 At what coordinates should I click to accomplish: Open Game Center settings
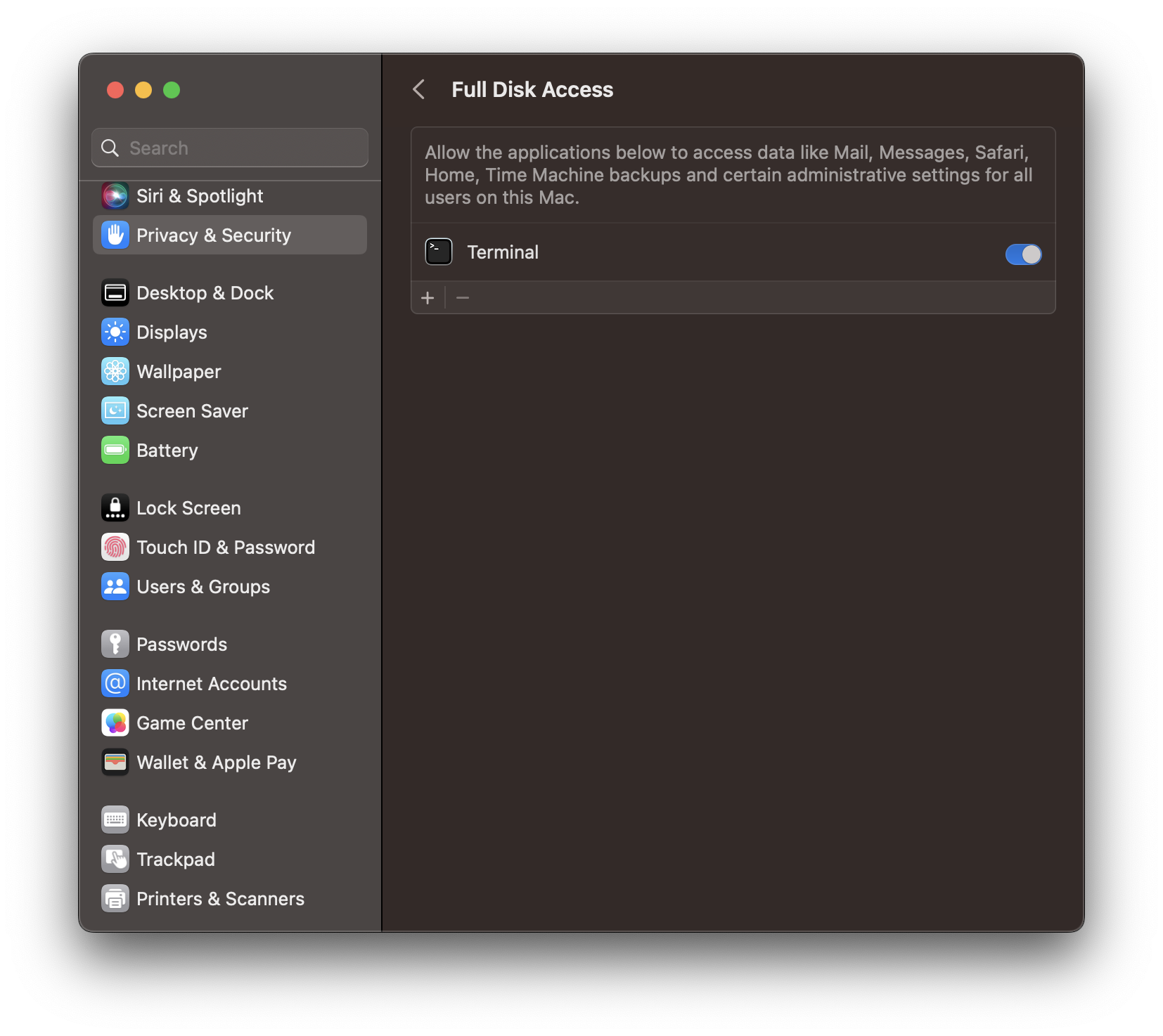pyautogui.click(x=193, y=723)
